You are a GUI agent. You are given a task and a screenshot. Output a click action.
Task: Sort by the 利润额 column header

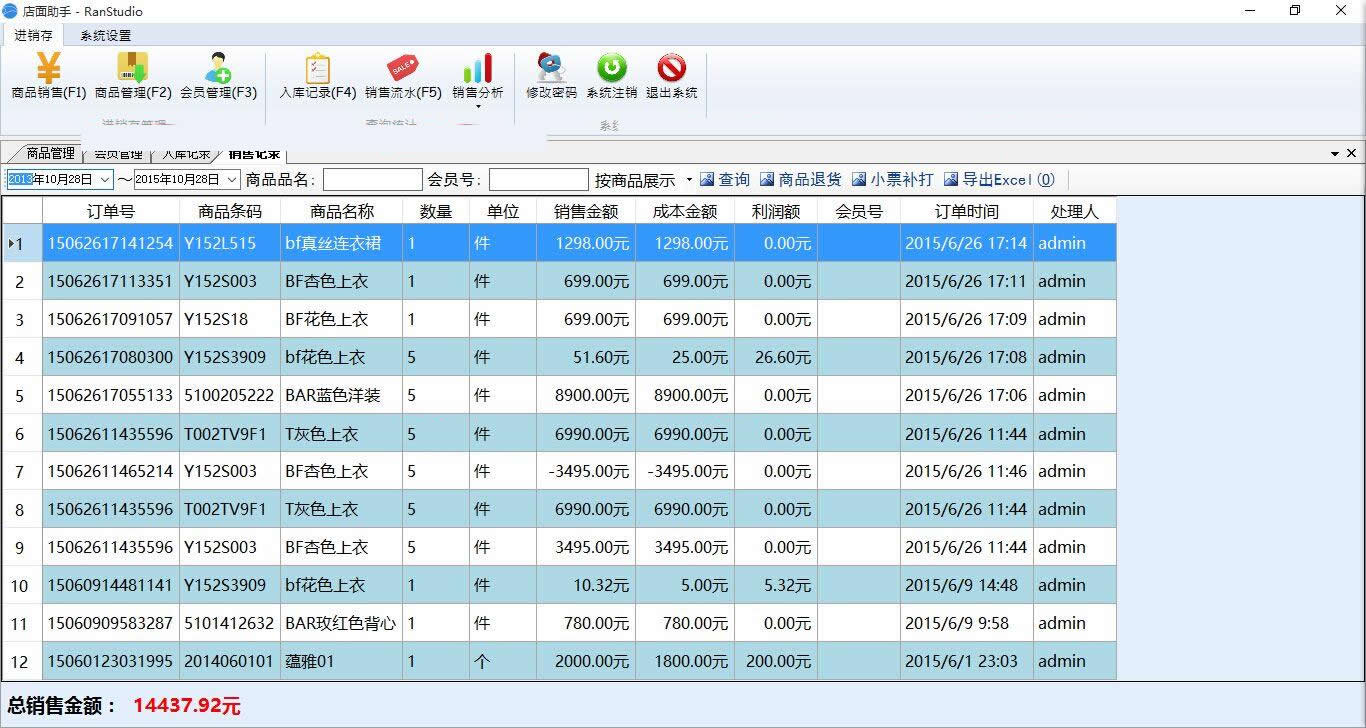click(x=776, y=211)
